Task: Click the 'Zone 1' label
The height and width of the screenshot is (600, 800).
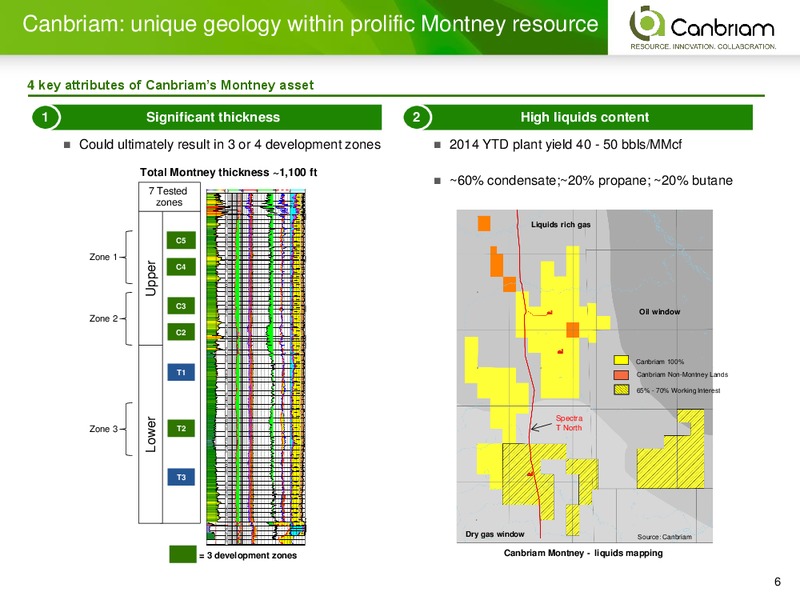Action: (x=104, y=257)
